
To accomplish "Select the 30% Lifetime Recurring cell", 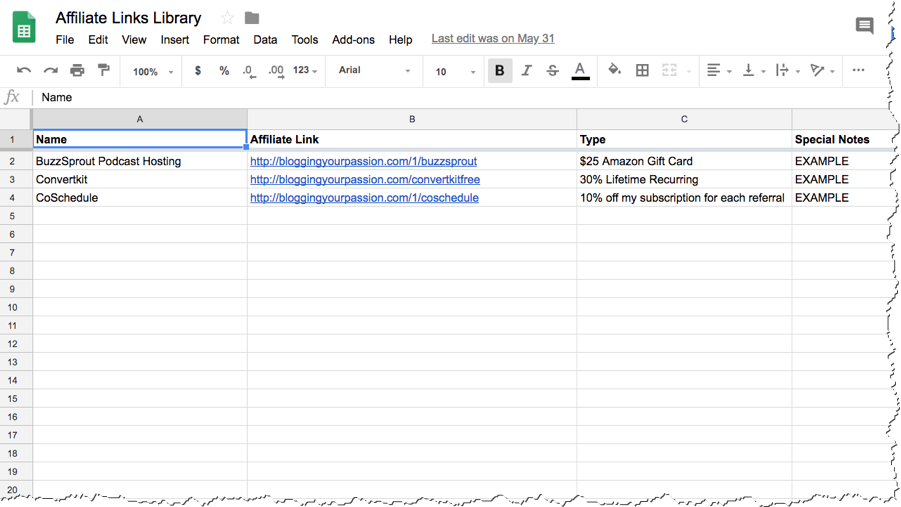I will pyautogui.click(x=684, y=179).
